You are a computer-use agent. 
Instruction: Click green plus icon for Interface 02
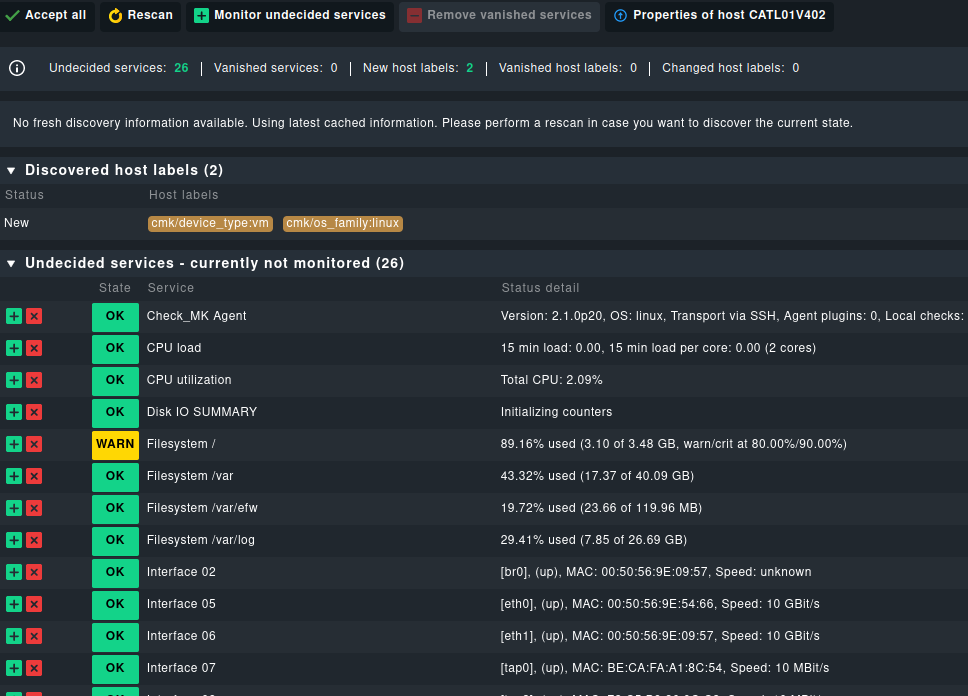pos(14,572)
